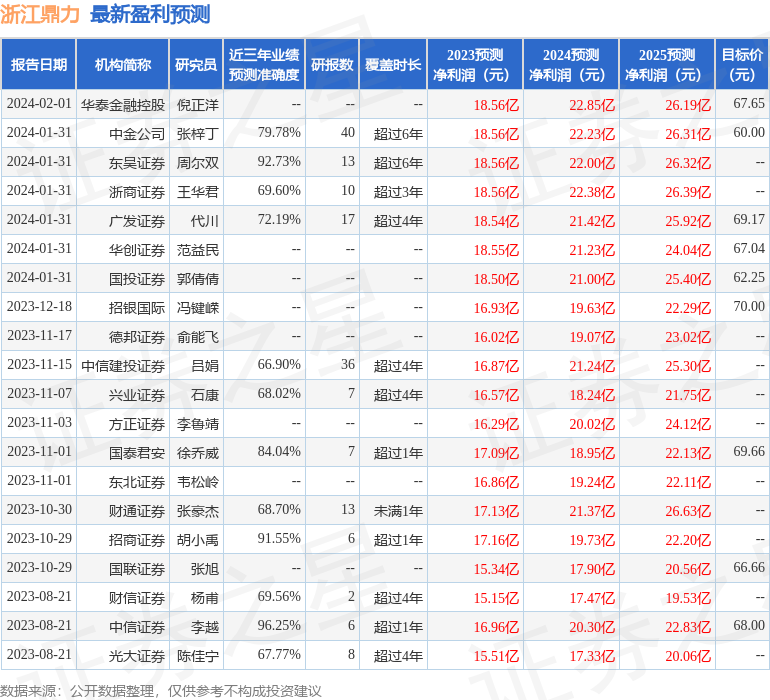The image size is (770, 700).
Task: Select the 覆盖时长 column header
Action: coord(393,64)
